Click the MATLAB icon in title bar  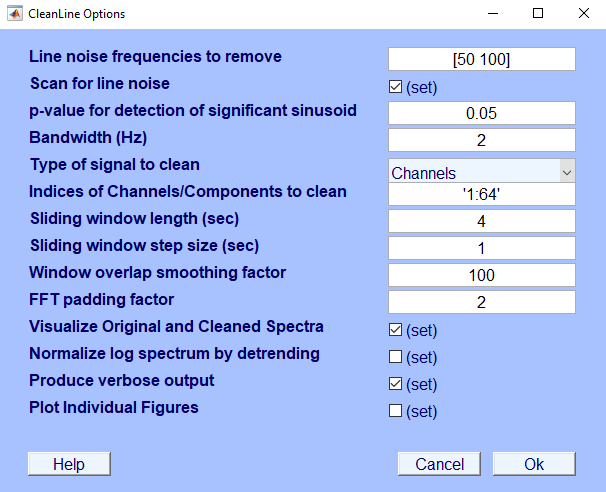15,15
